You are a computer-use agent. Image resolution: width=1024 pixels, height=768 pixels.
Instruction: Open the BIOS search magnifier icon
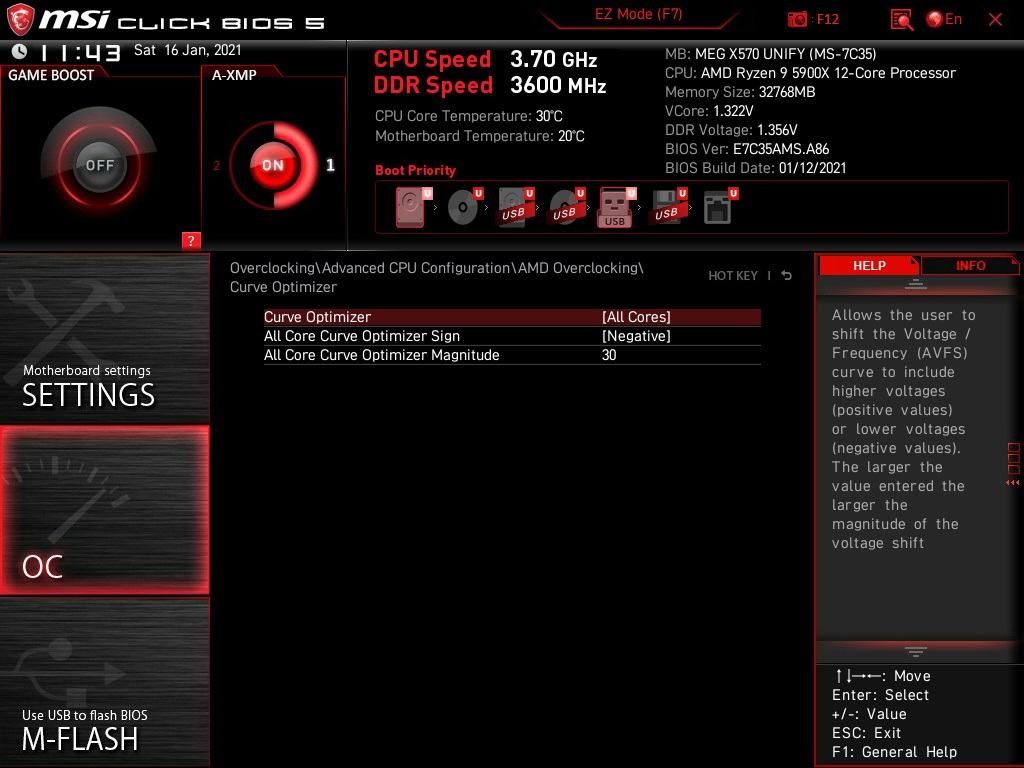tap(902, 20)
